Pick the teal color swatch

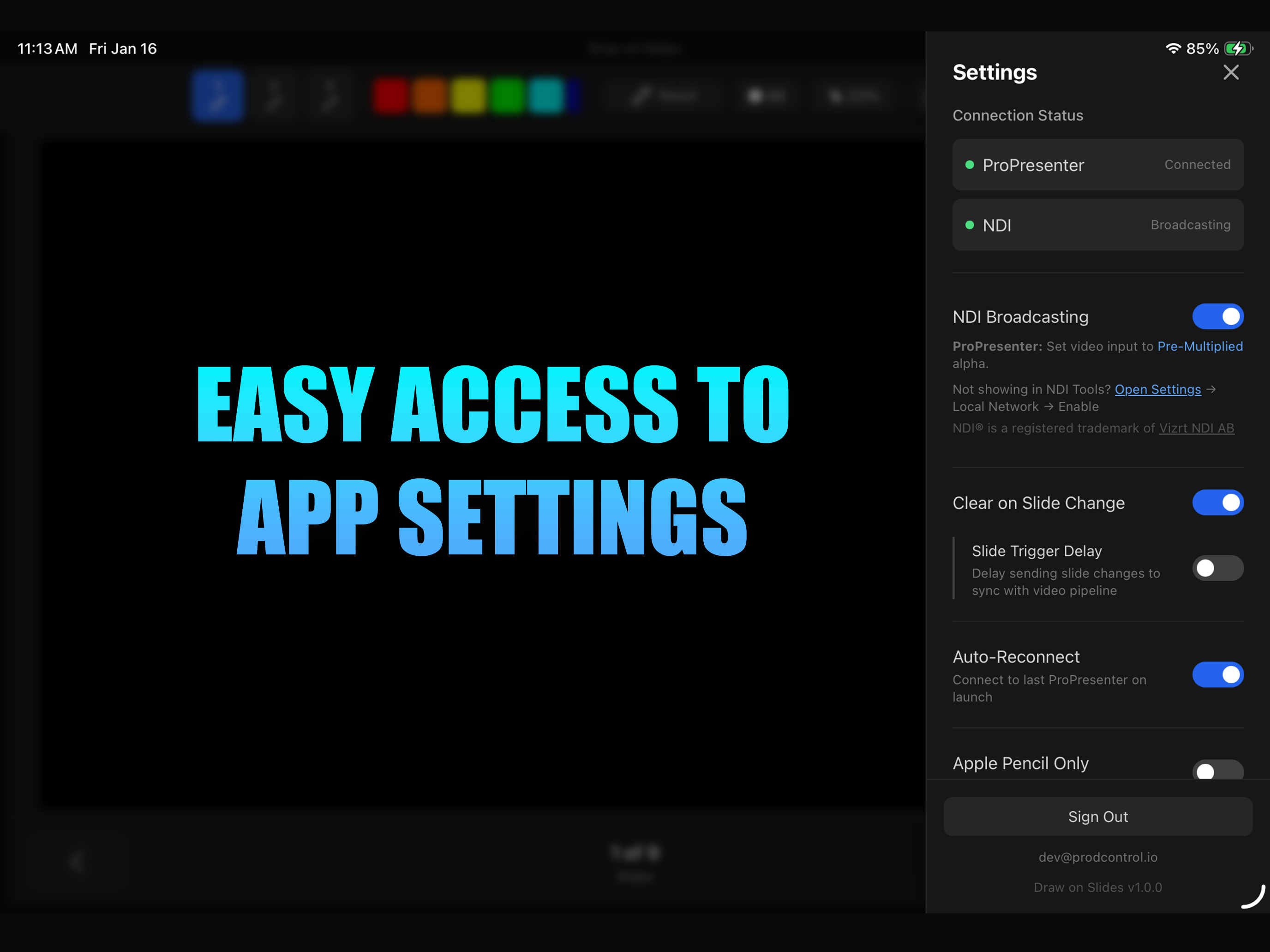coord(546,96)
